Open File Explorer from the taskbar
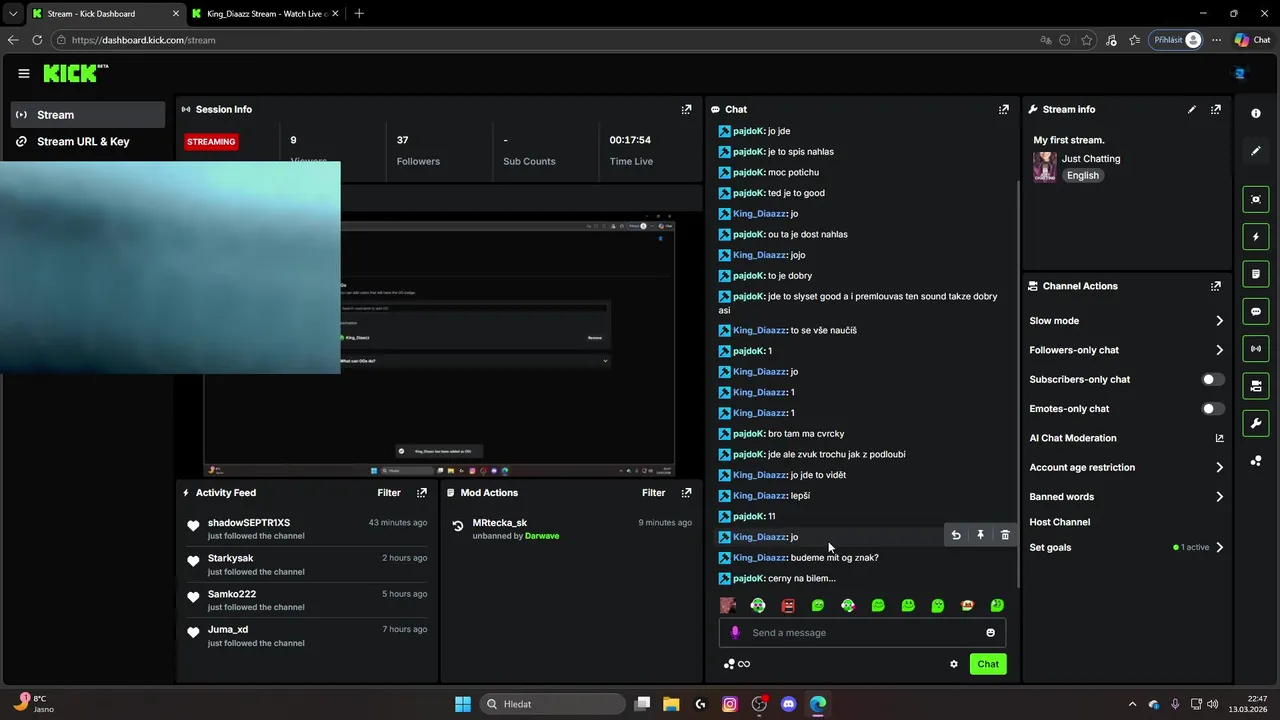This screenshot has height=720, width=1280. (671, 704)
